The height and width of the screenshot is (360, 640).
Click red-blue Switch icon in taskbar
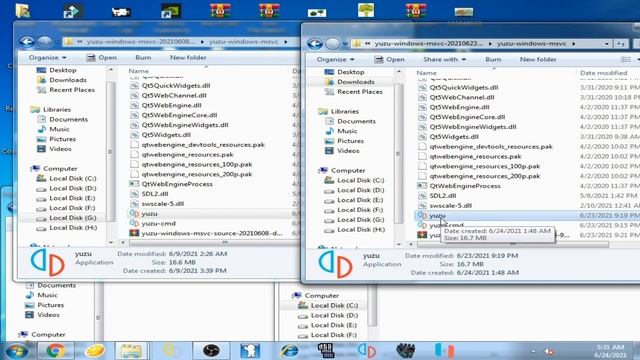coord(444,350)
